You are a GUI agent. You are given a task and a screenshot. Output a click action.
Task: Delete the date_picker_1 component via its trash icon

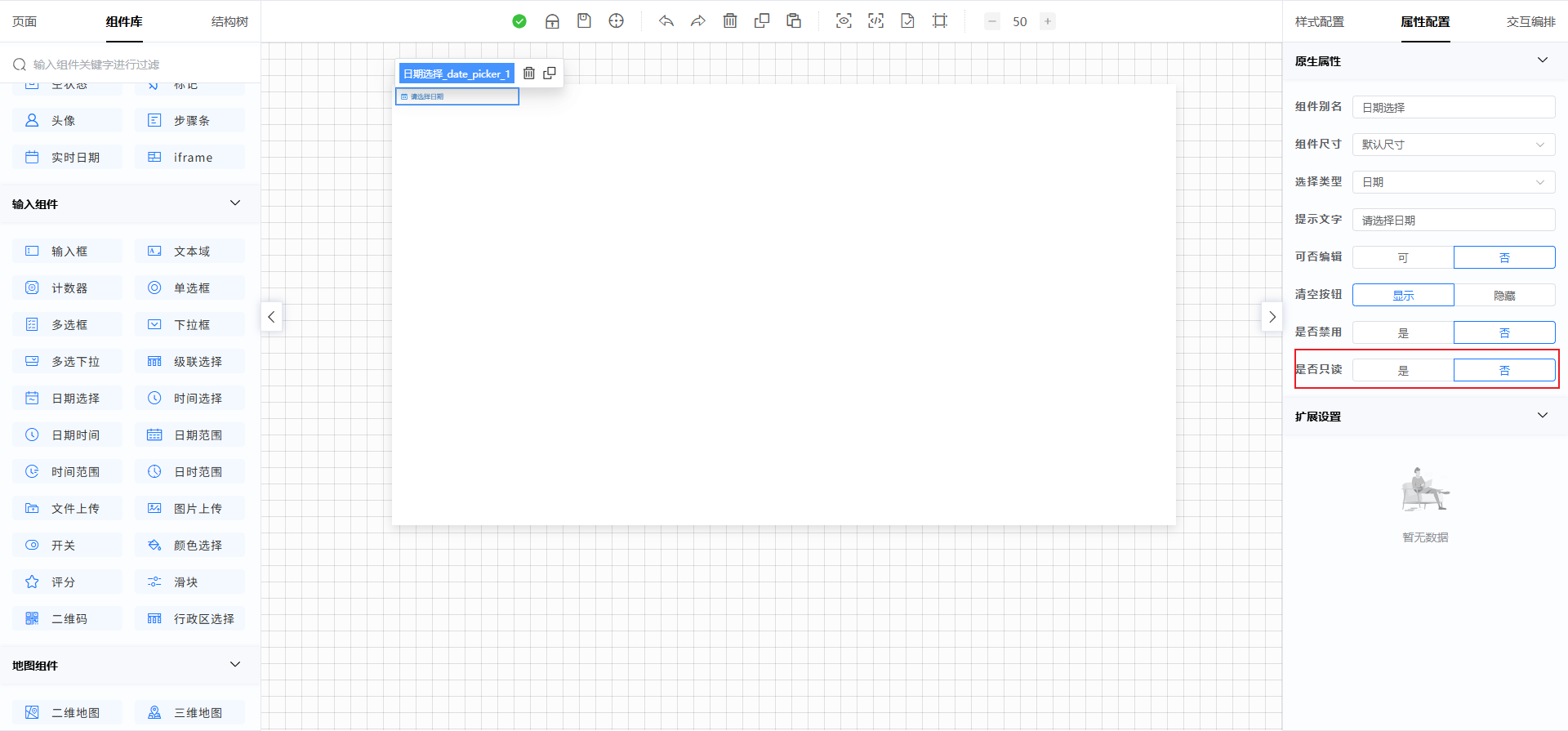[x=529, y=74]
